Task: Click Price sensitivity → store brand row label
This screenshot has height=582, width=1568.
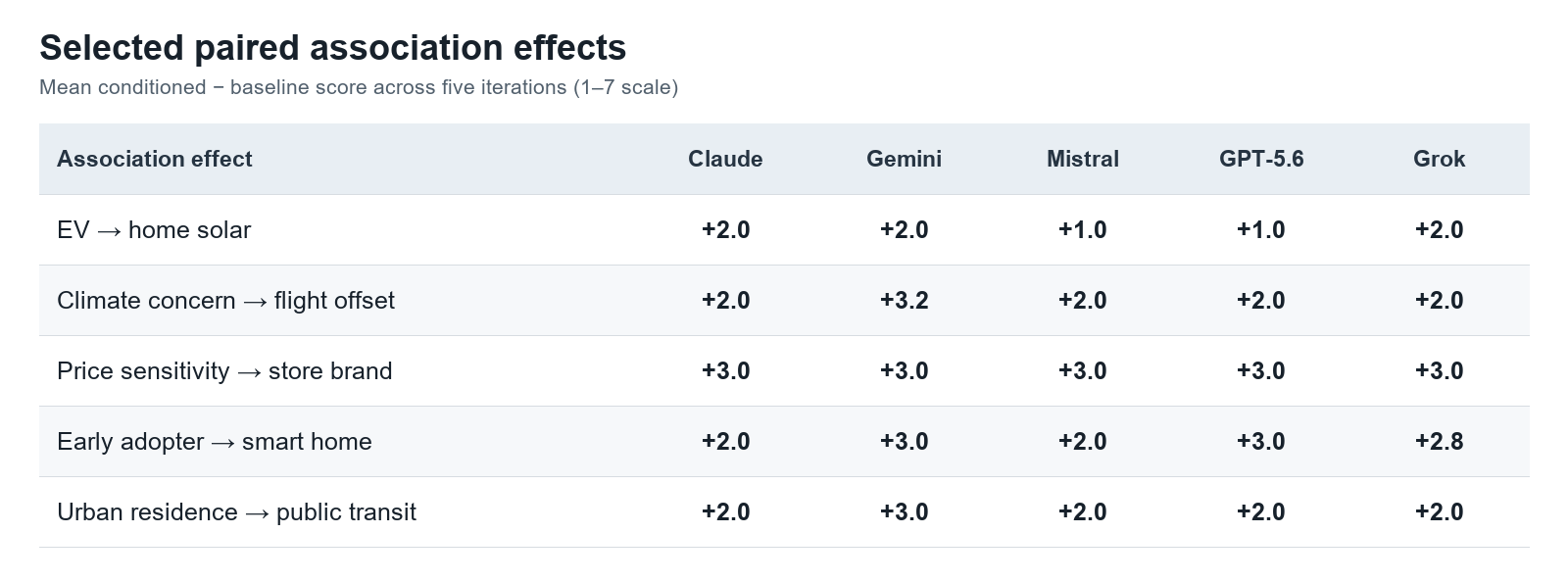Action: pyautogui.click(x=224, y=371)
